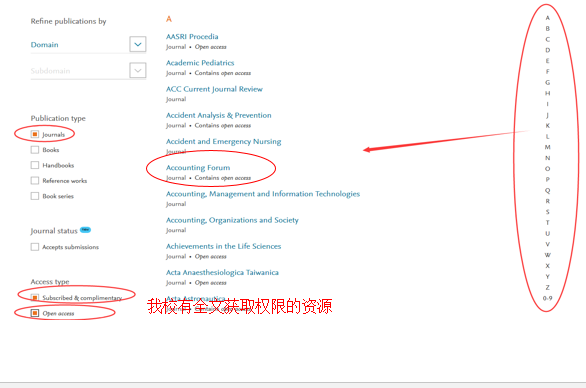Image resolution: width=586 pixels, height=388 pixels.
Task: Jump to letter L in index
Action: coord(548,136)
